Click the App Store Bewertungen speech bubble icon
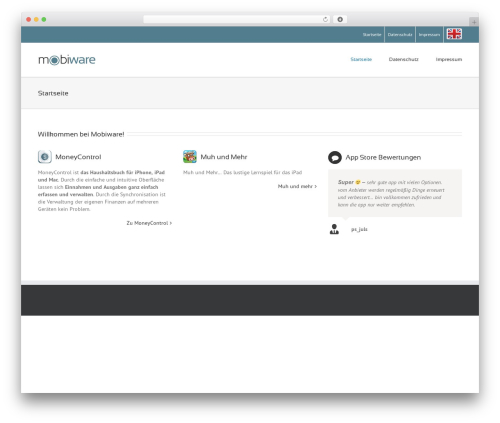500x423 pixels. pos(335,157)
